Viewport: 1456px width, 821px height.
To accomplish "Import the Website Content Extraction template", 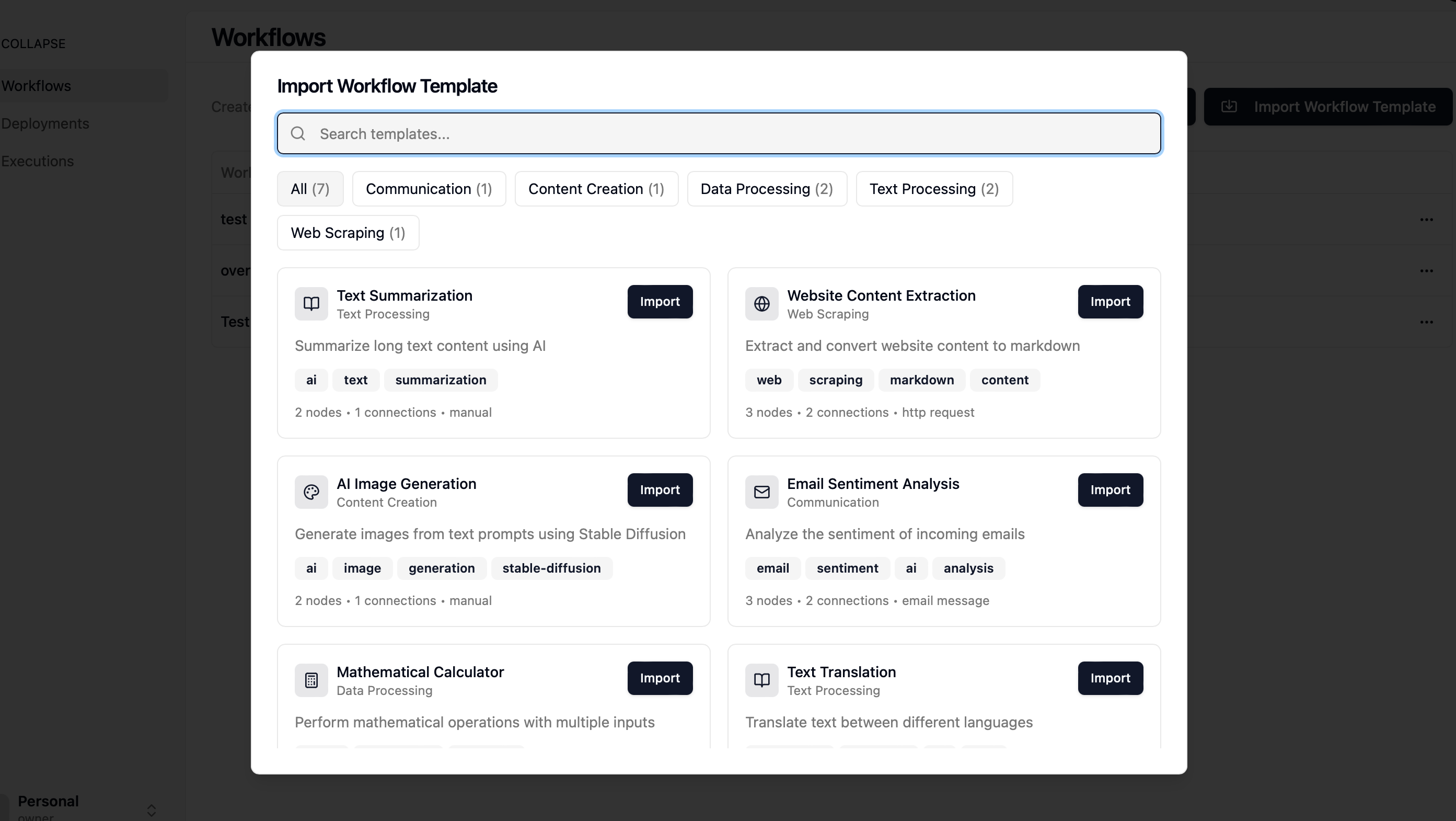I will [1110, 301].
